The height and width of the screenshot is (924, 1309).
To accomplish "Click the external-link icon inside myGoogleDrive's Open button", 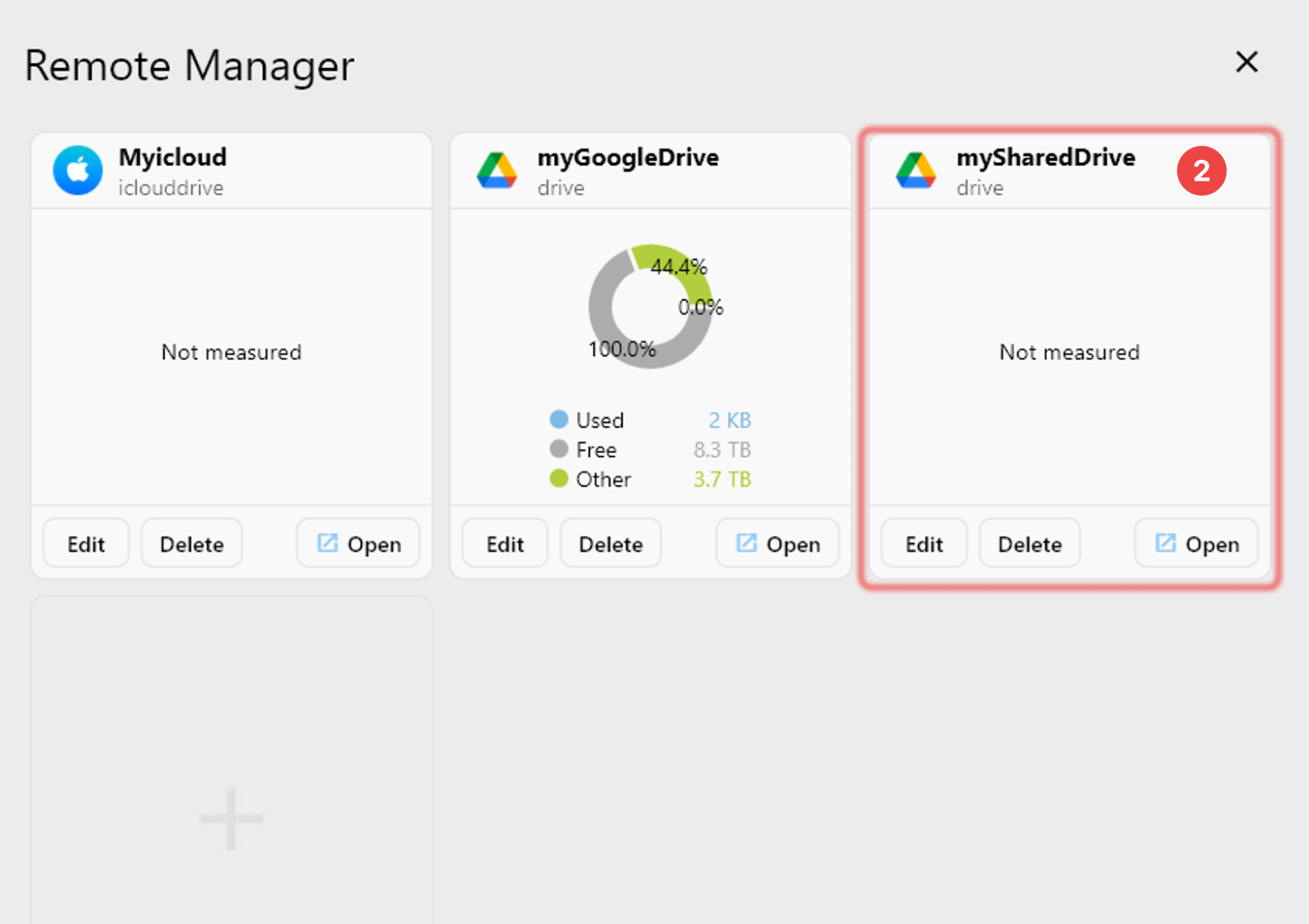I will (x=745, y=543).
